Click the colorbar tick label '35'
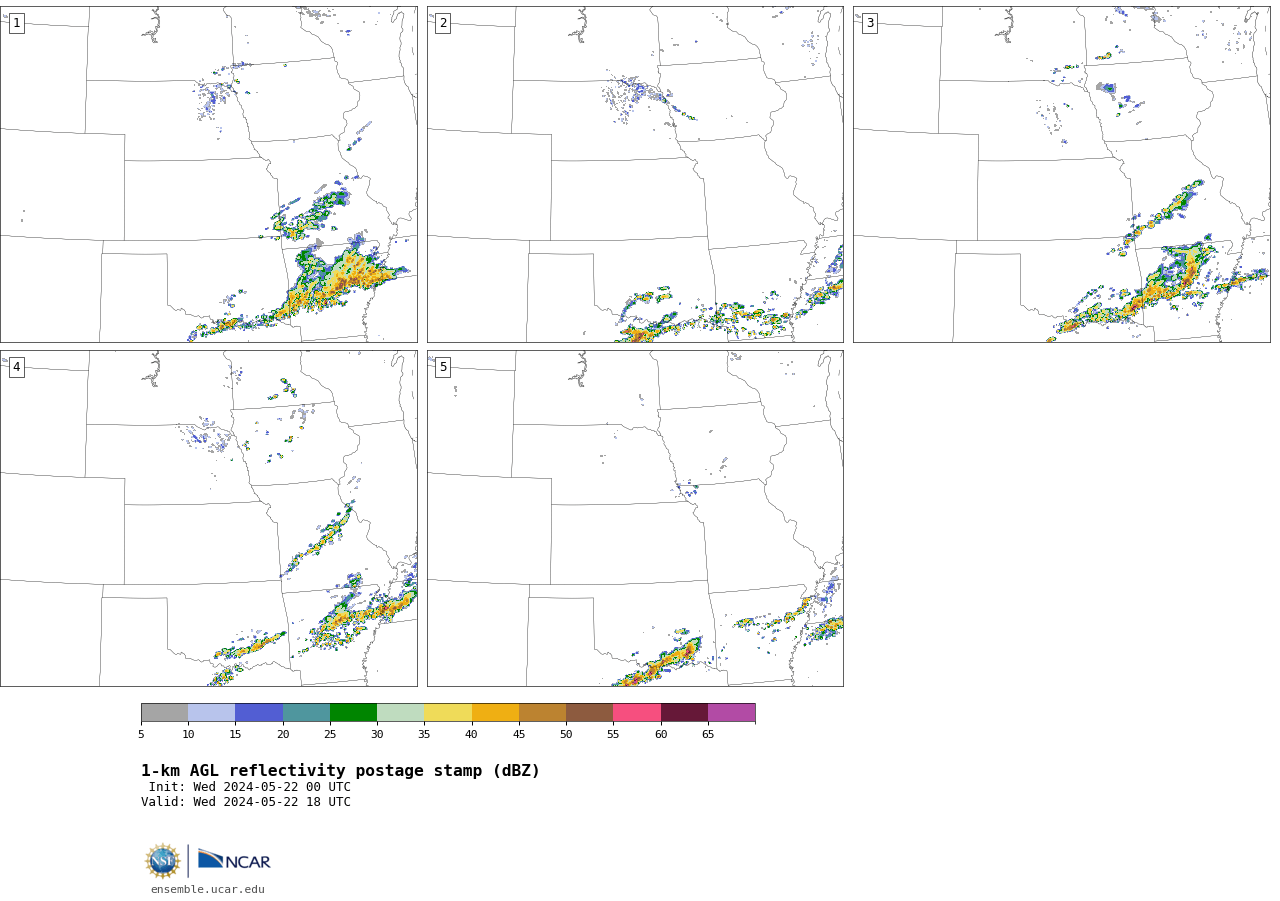The image size is (1280, 901). click(424, 735)
